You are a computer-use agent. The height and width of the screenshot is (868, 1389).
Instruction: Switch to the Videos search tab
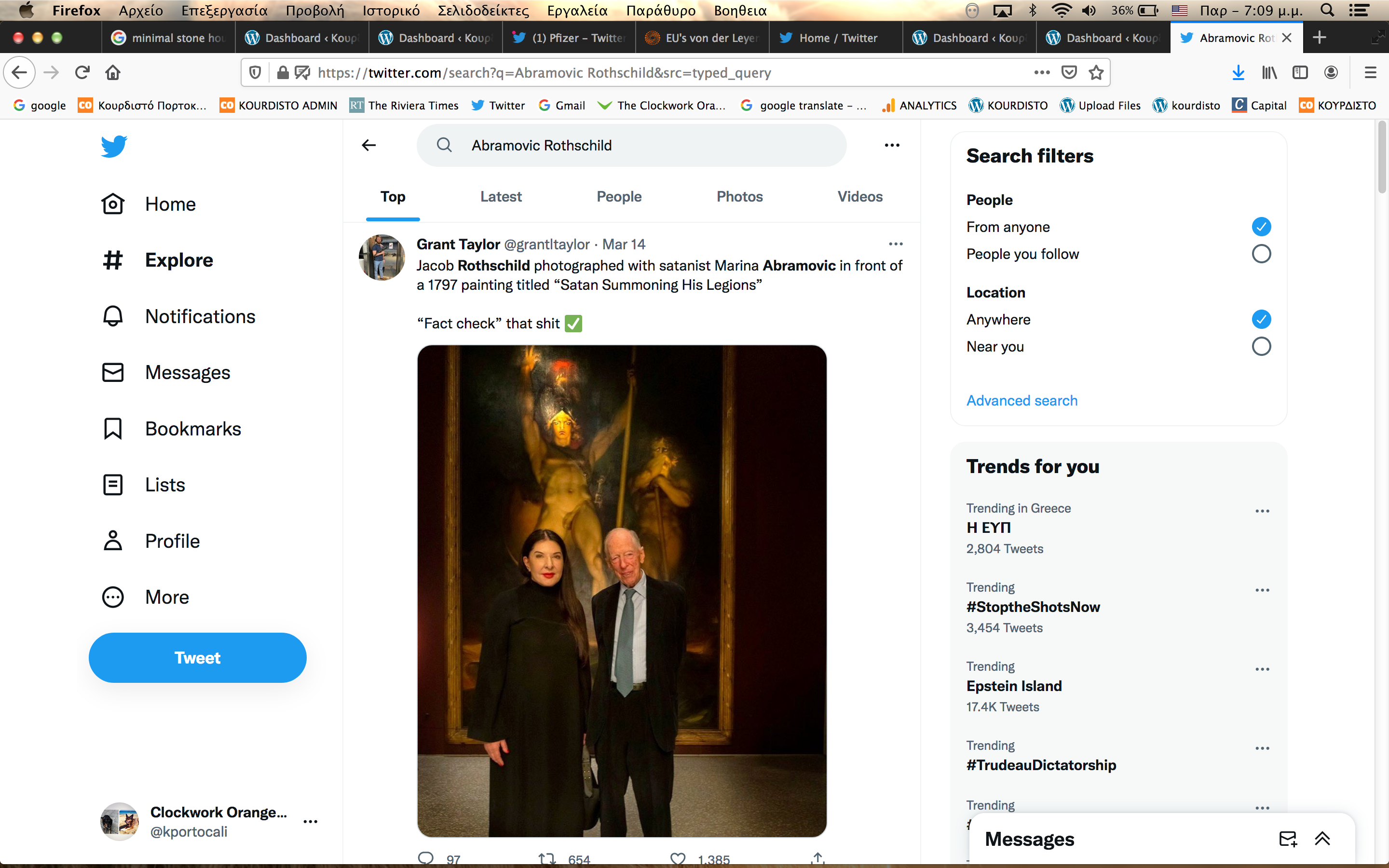pyautogui.click(x=860, y=197)
